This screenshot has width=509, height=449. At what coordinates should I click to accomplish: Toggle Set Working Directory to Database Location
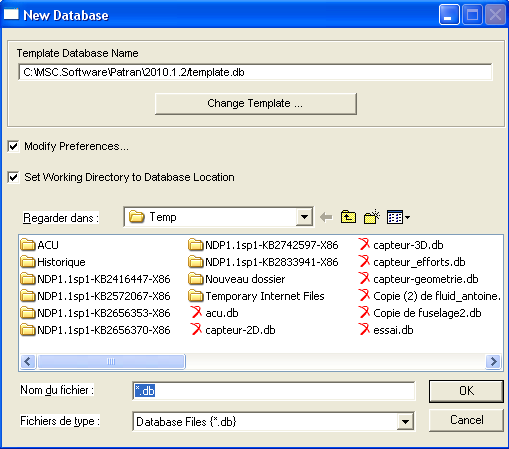tap(13, 177)
